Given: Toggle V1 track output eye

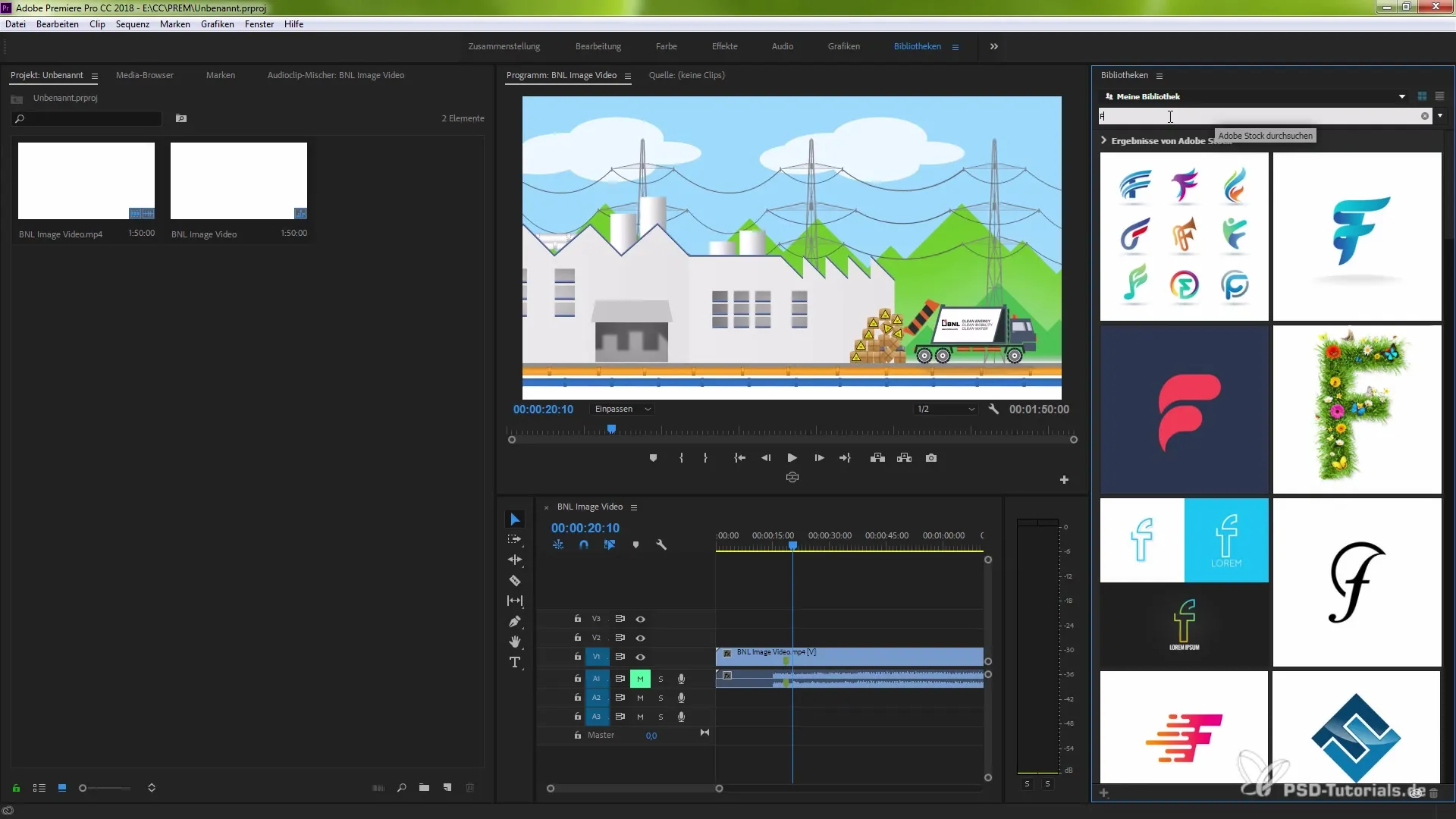Looking at the screenshot, I should [640, 657].
